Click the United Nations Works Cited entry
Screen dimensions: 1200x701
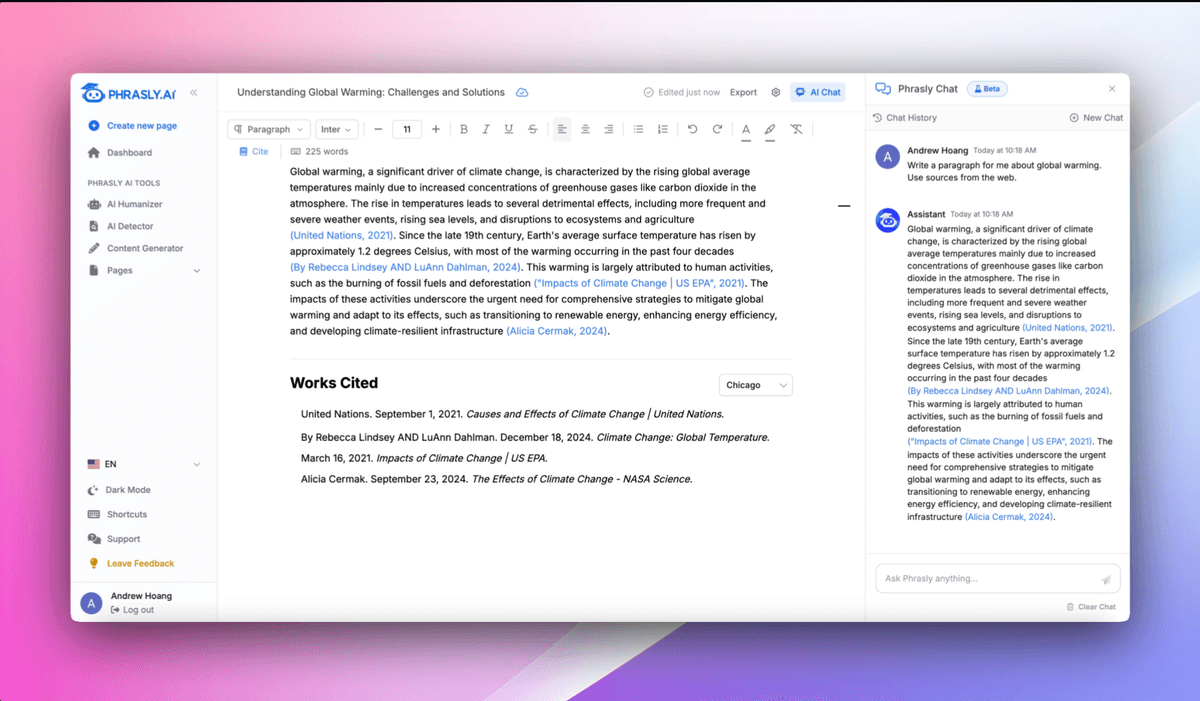coord(512,414)
